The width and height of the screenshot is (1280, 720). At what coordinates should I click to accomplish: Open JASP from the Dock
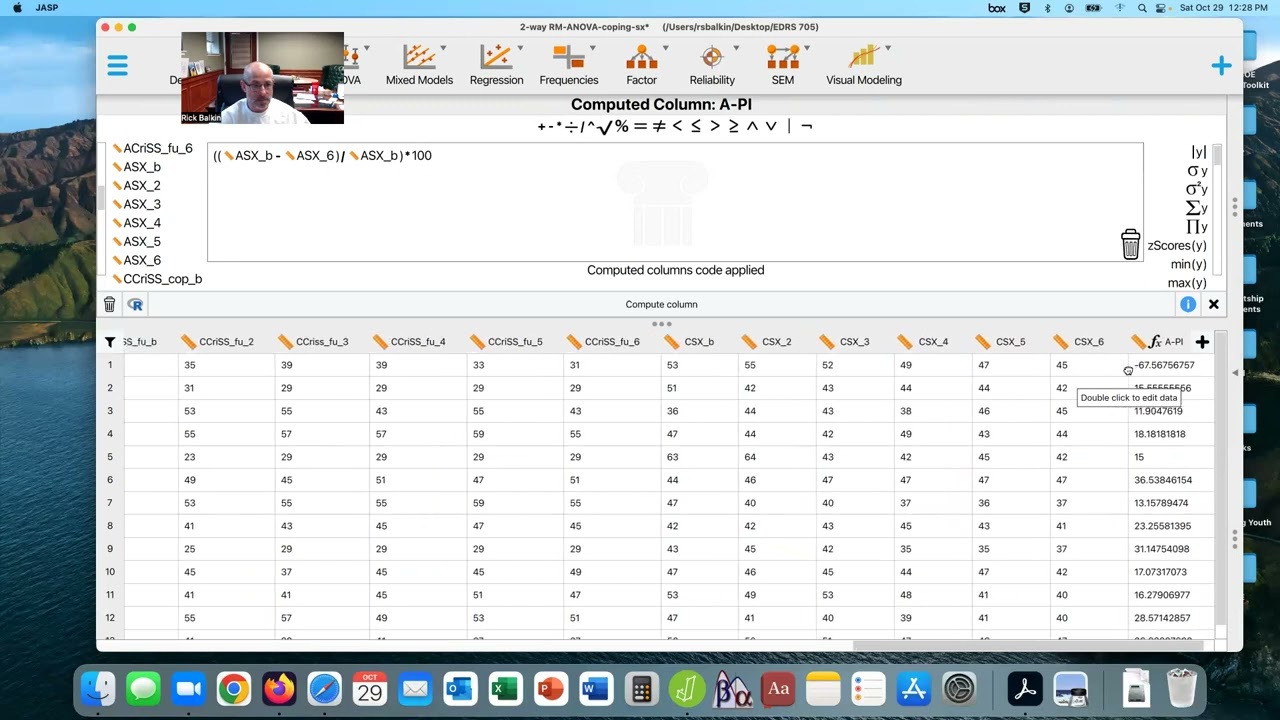pyautogui.click(x=687, y=689)
